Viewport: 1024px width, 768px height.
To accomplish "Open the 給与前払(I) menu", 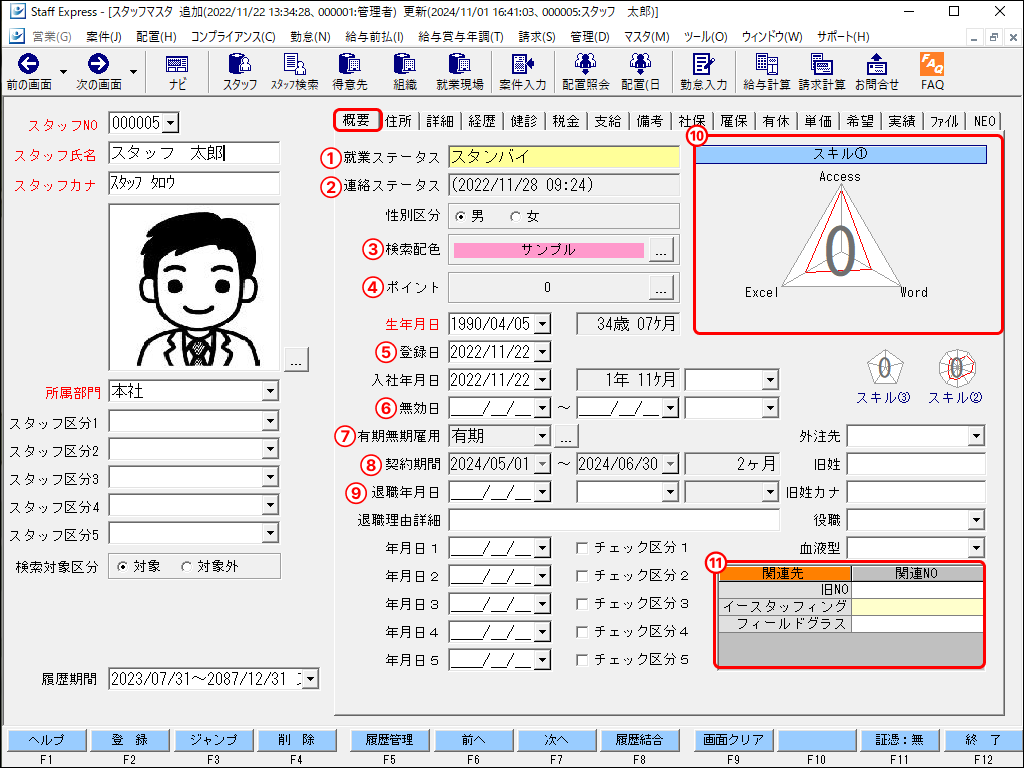I will pyautogui.click(x=374, y=36).
